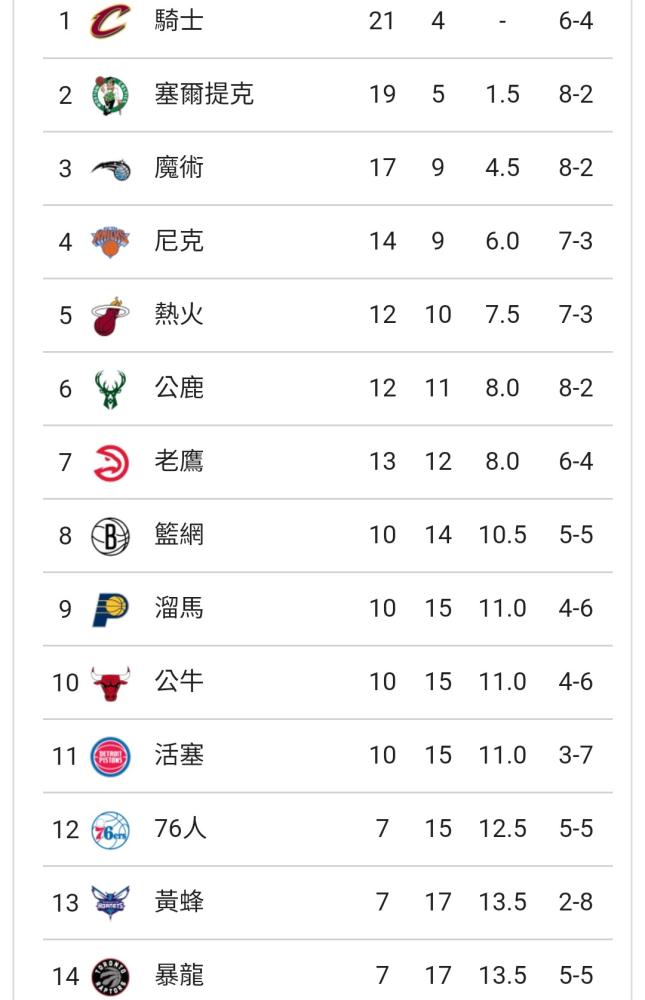
Task: Select the Knicks team logo
Action: (x=110, y=242)
